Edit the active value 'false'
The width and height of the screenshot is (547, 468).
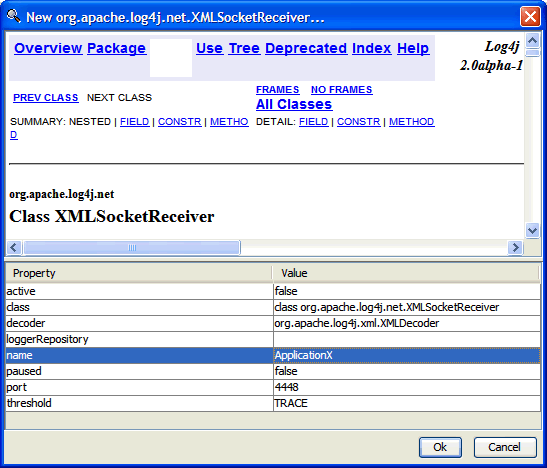tap(407, 291)
